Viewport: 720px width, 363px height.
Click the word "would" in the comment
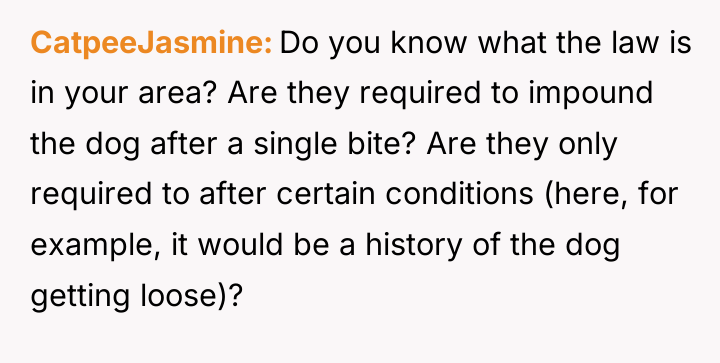click(x=241, y=245)
